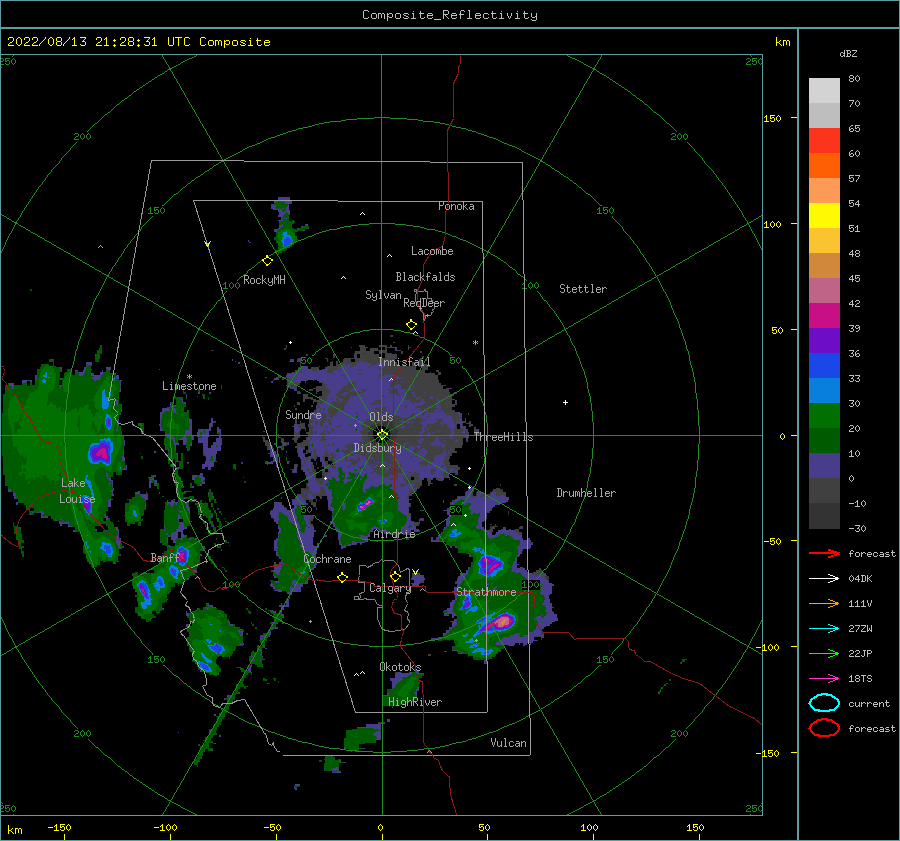Click the Cochrane city label
Image resolution: width=900 pixels, height=841 pixels.
[x=327, y=559]
